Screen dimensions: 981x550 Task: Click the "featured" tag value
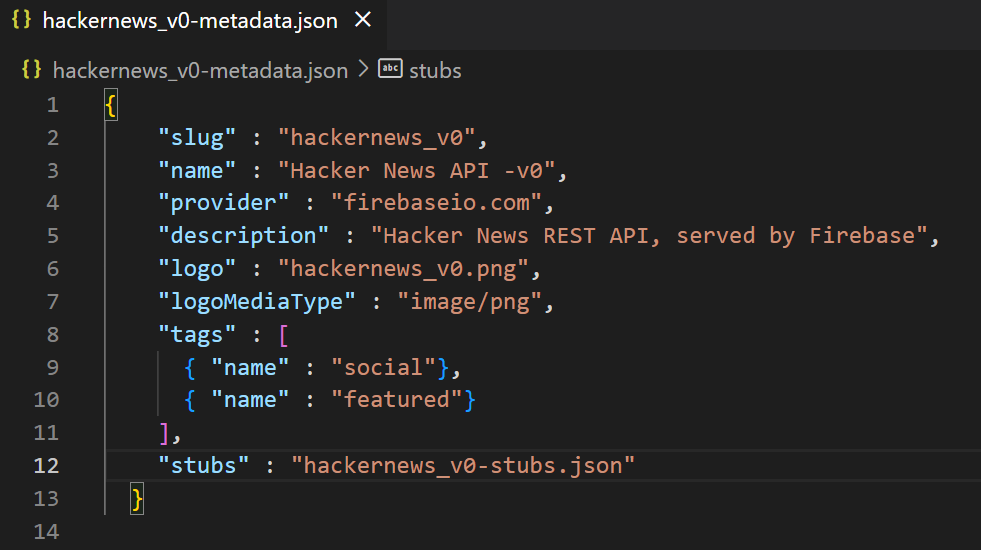coord(397,400)
